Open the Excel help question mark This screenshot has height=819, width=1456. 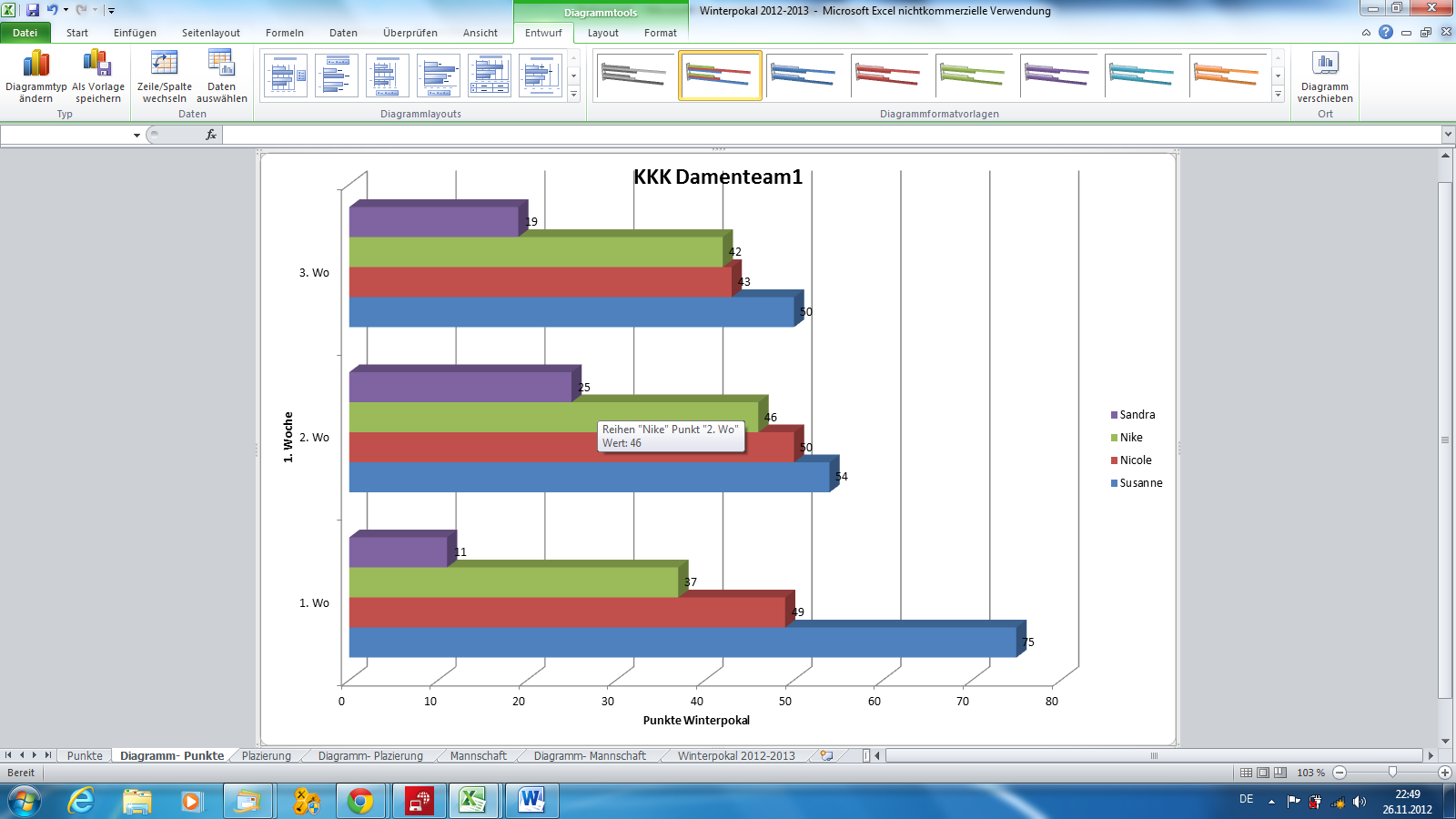[1385, 32]
